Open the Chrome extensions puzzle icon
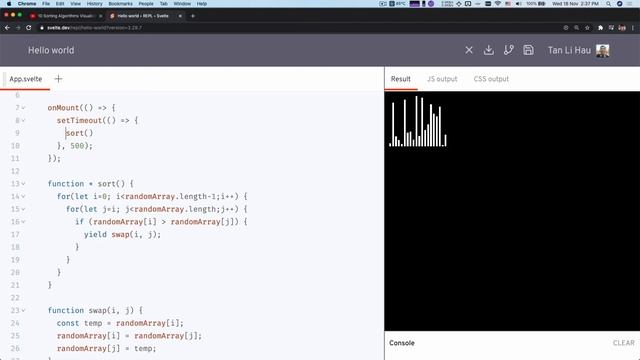640x360 pixels. pos(600,28)
